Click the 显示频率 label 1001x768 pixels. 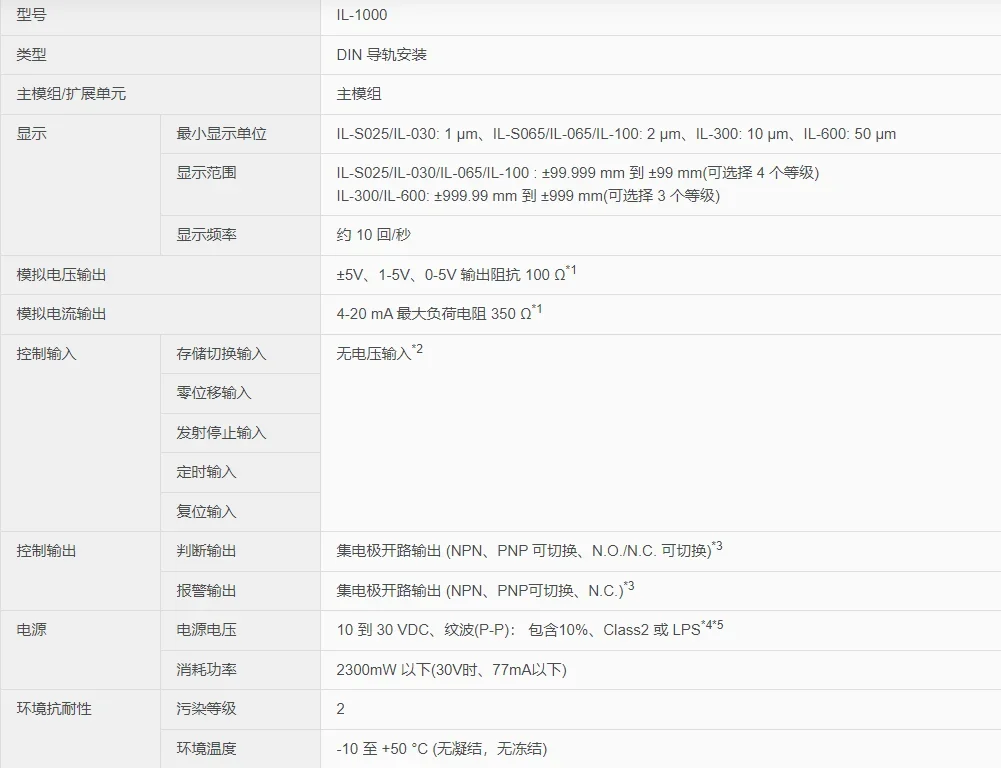[x=206, y=234]
